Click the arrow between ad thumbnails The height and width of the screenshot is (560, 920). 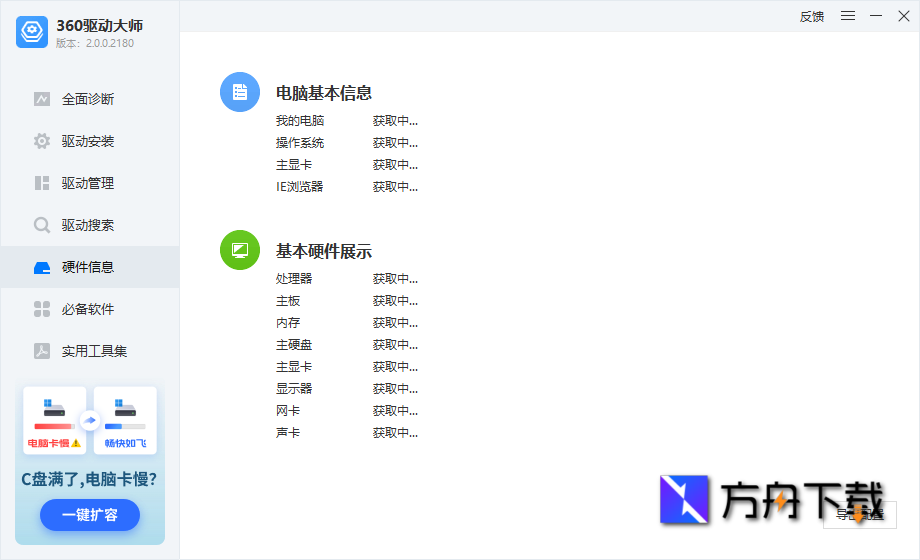(x=90, y=420)
